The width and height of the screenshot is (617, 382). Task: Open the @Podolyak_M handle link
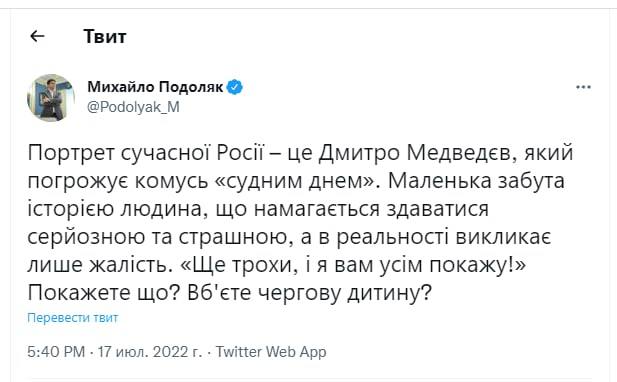pyautogui.click(x=133, y=107)
